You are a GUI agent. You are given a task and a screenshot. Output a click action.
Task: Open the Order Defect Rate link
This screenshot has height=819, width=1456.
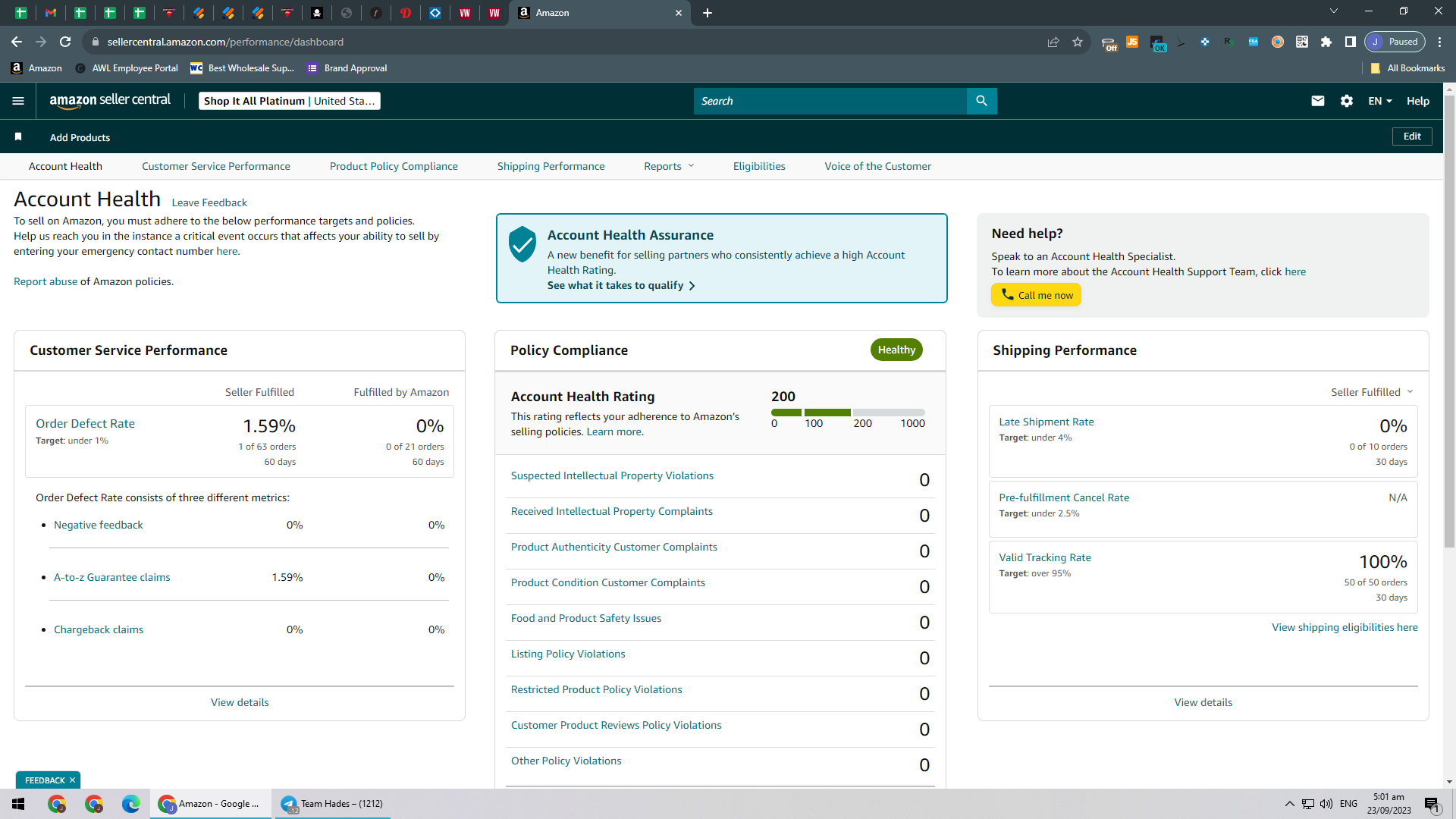pos(85,424)
